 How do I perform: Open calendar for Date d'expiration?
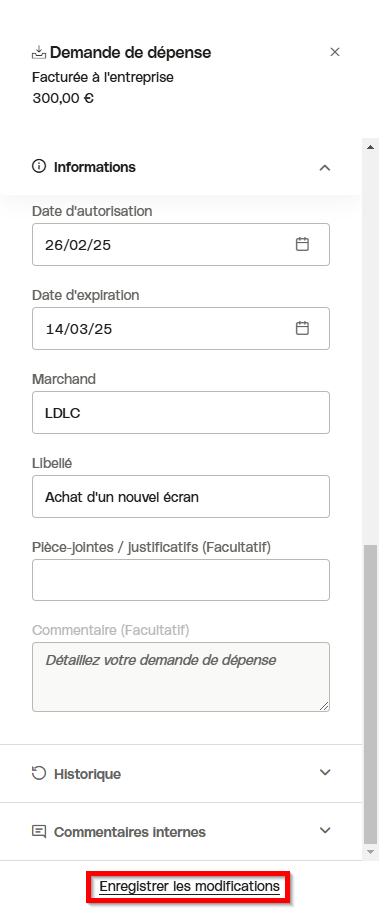[302, 328]
